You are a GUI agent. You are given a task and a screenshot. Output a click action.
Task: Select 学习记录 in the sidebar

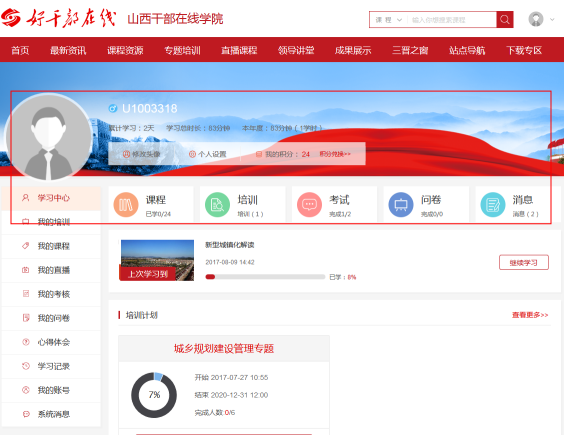pos(51,366)
